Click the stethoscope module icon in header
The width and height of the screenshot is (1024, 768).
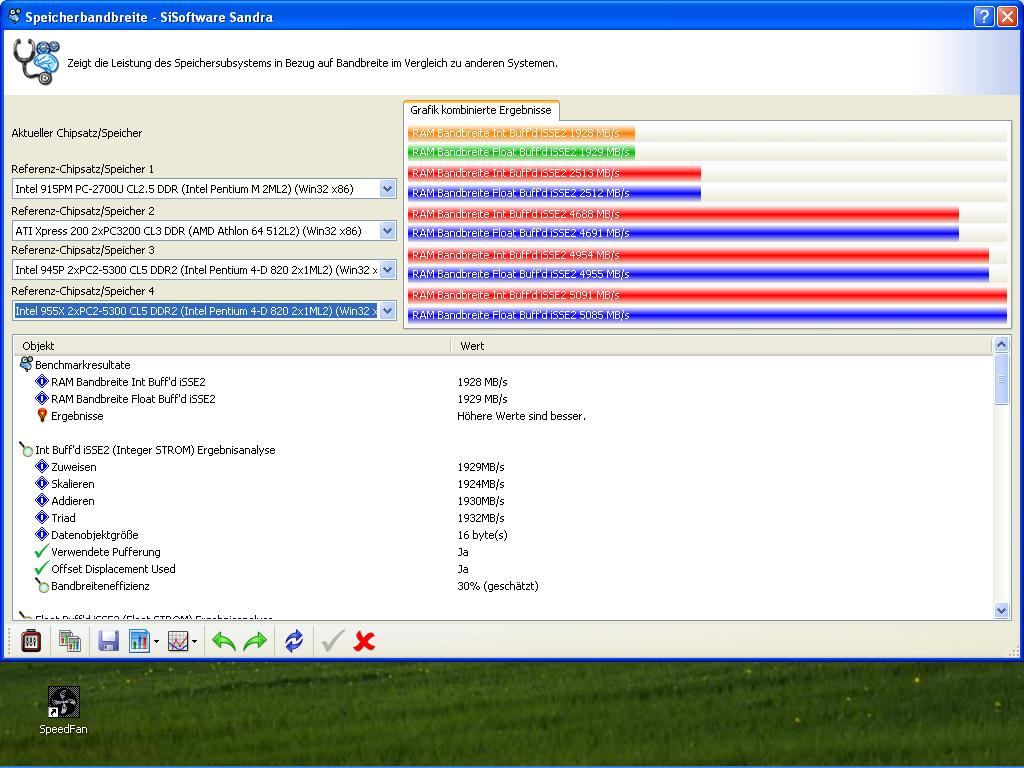(36, 61)
